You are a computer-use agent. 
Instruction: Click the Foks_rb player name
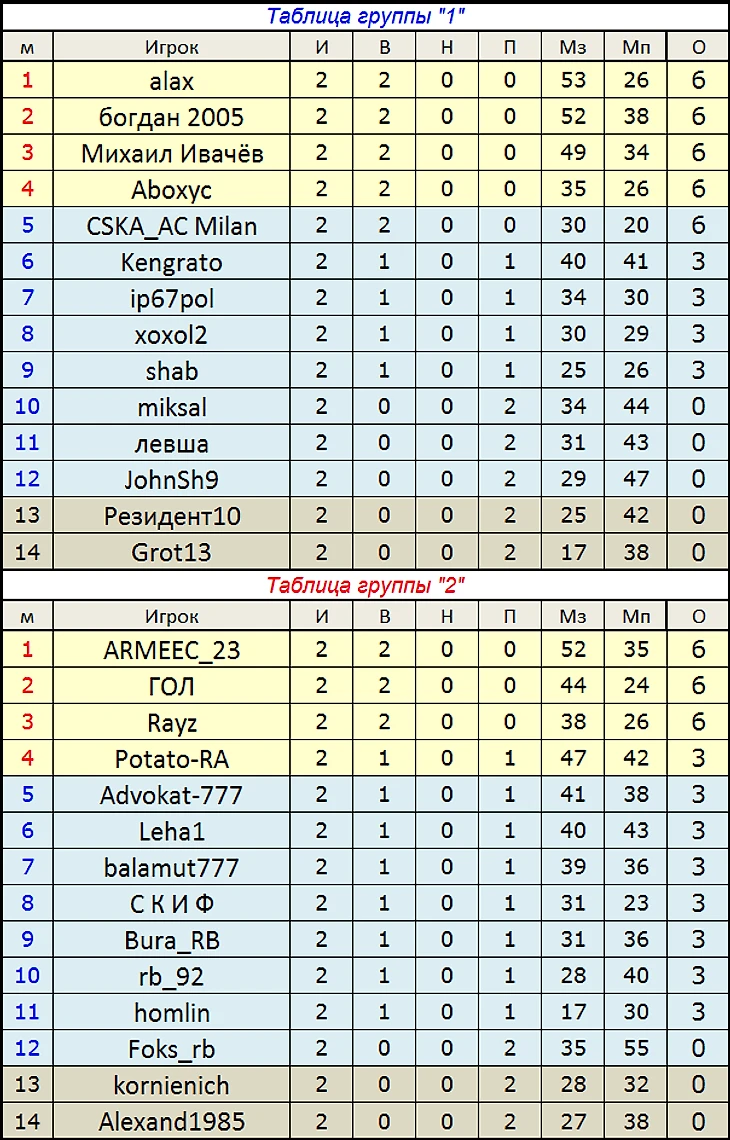(172, 1050)
